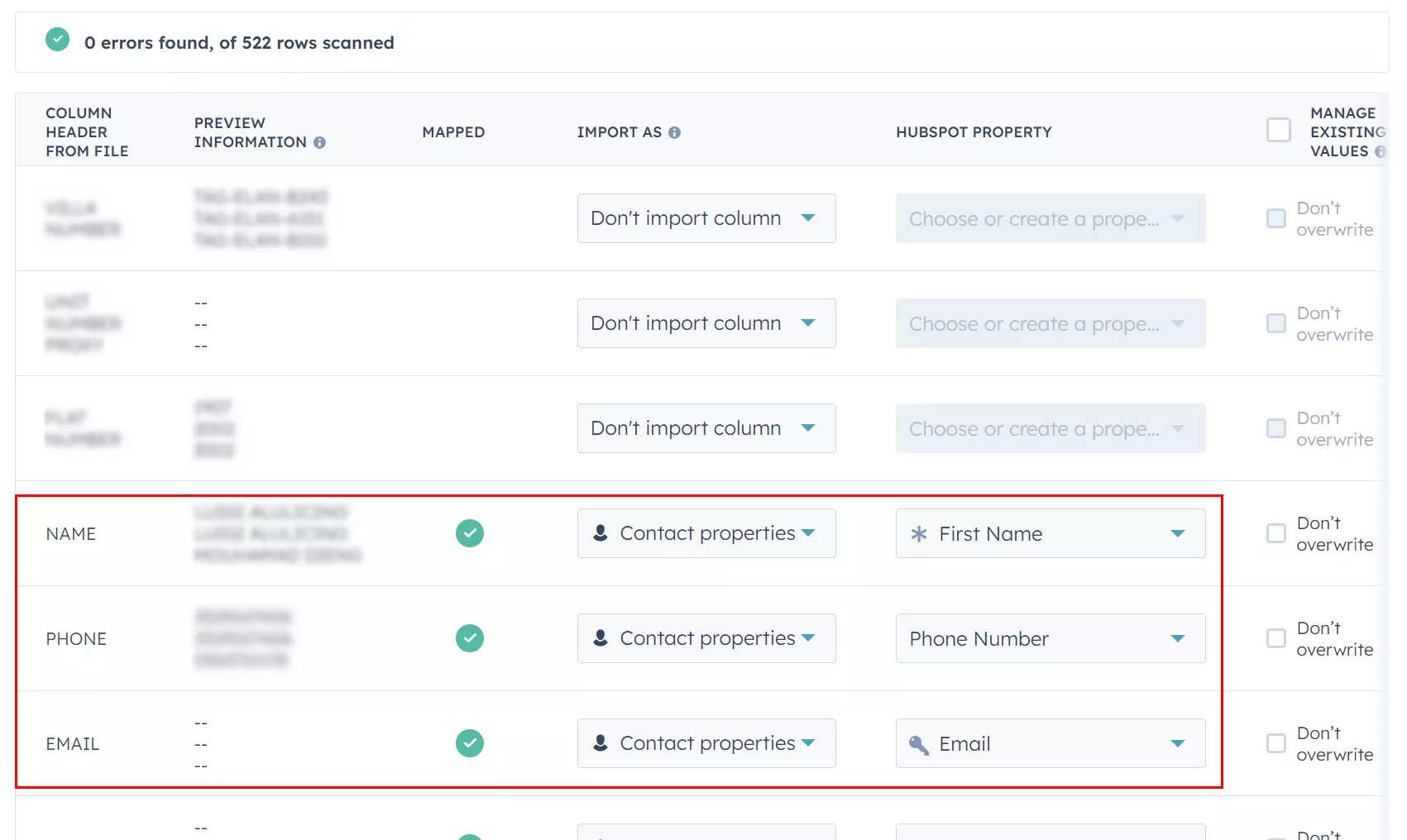The image size is (1407, 840).
Task: Toggle Don't overwrite checkbox in second row
Action: point(1276,323)
